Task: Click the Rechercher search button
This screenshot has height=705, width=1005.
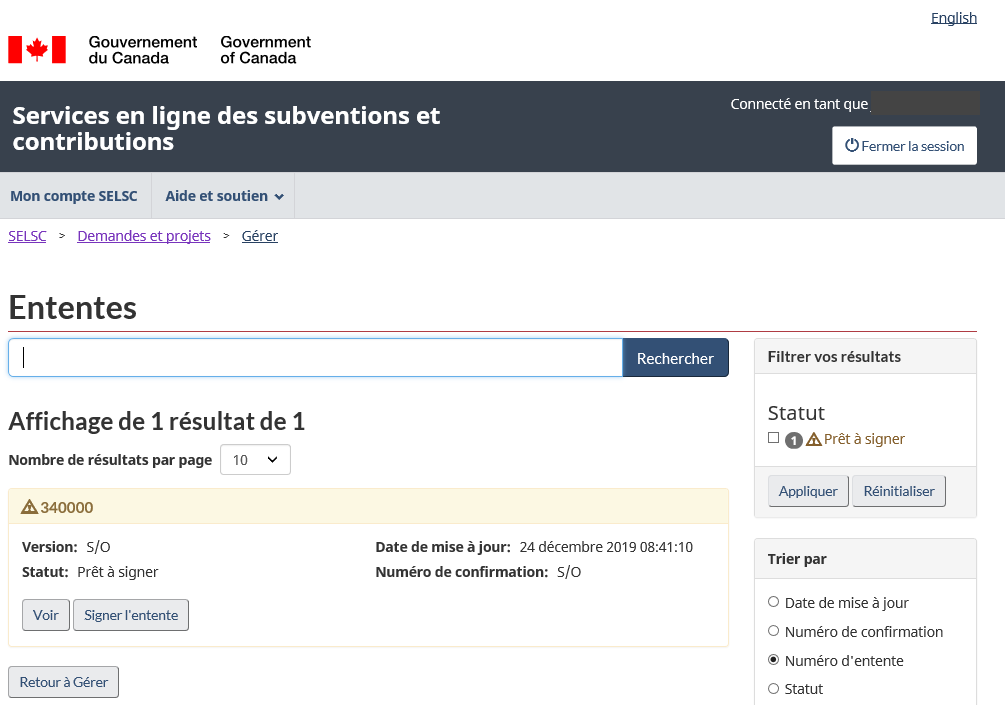Action: (x=675, y=358)
